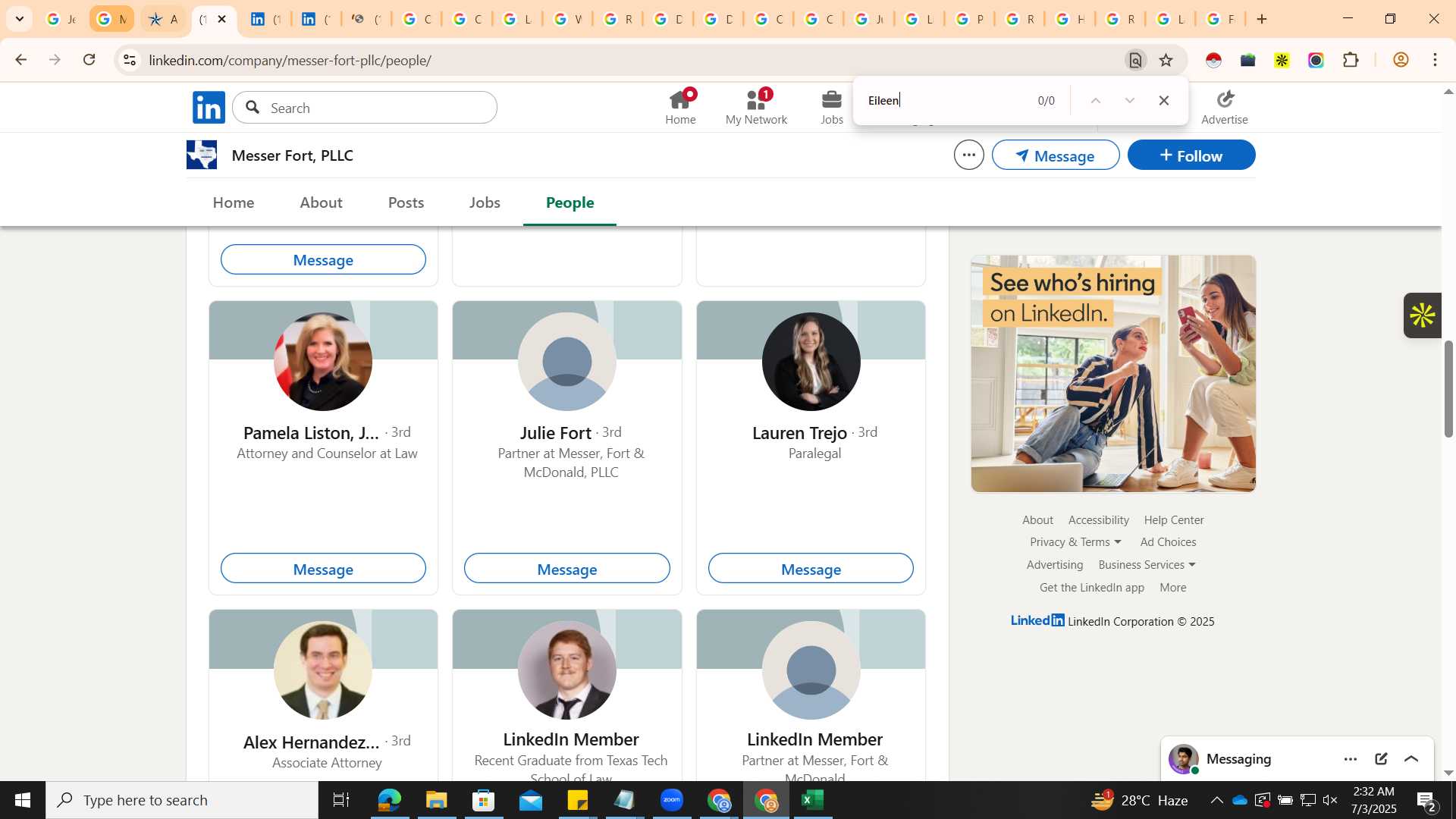1456x819 pixels.
Task: Message Lauren Trejo
Action: pyautogui.click(x=811, y=569)
